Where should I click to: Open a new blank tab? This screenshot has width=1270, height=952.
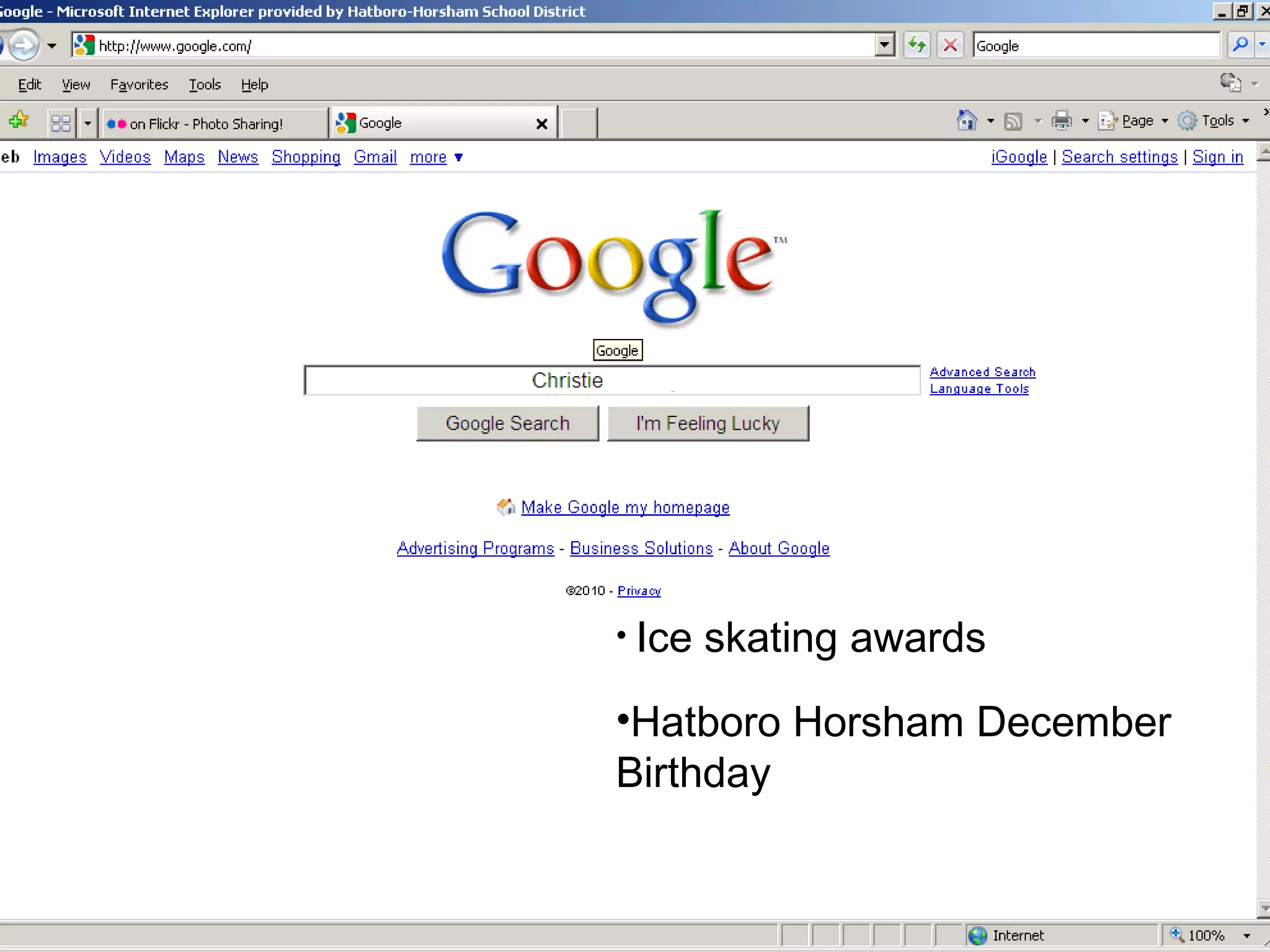tap(579, 123)
